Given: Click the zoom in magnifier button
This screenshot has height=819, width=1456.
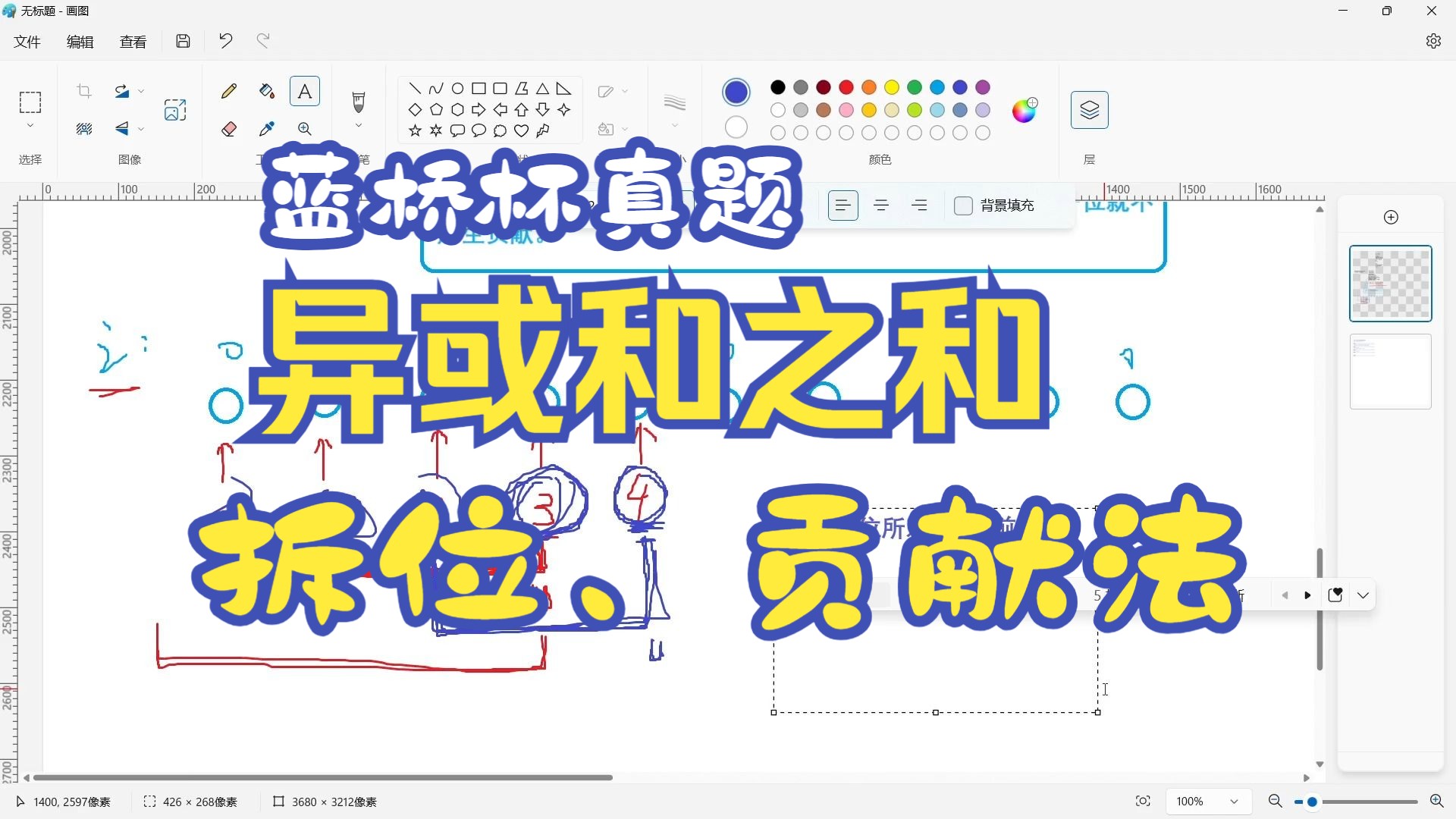Looking at the screenshot, I should click(x=1436, y=802).
